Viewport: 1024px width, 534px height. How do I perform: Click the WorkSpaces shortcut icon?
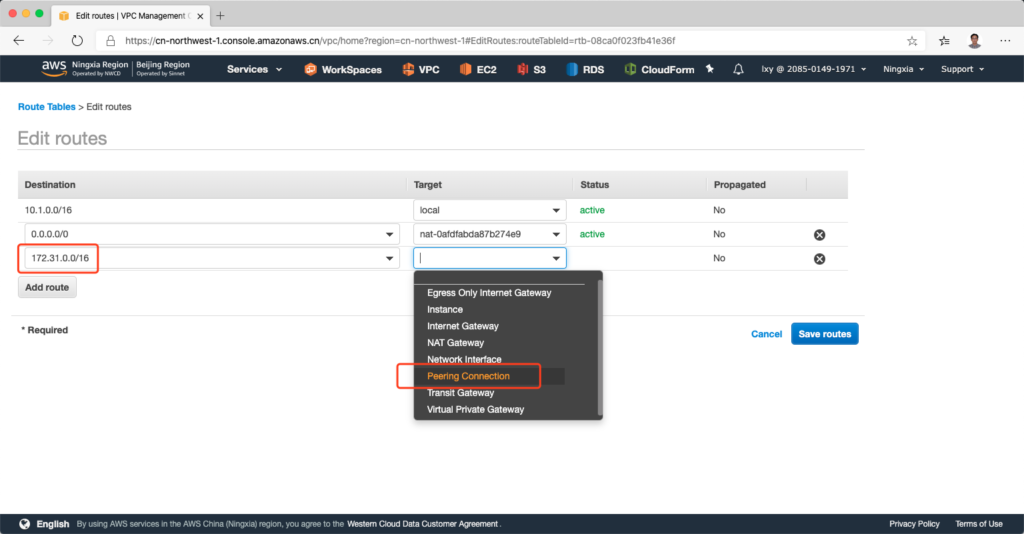click(311, 69)
